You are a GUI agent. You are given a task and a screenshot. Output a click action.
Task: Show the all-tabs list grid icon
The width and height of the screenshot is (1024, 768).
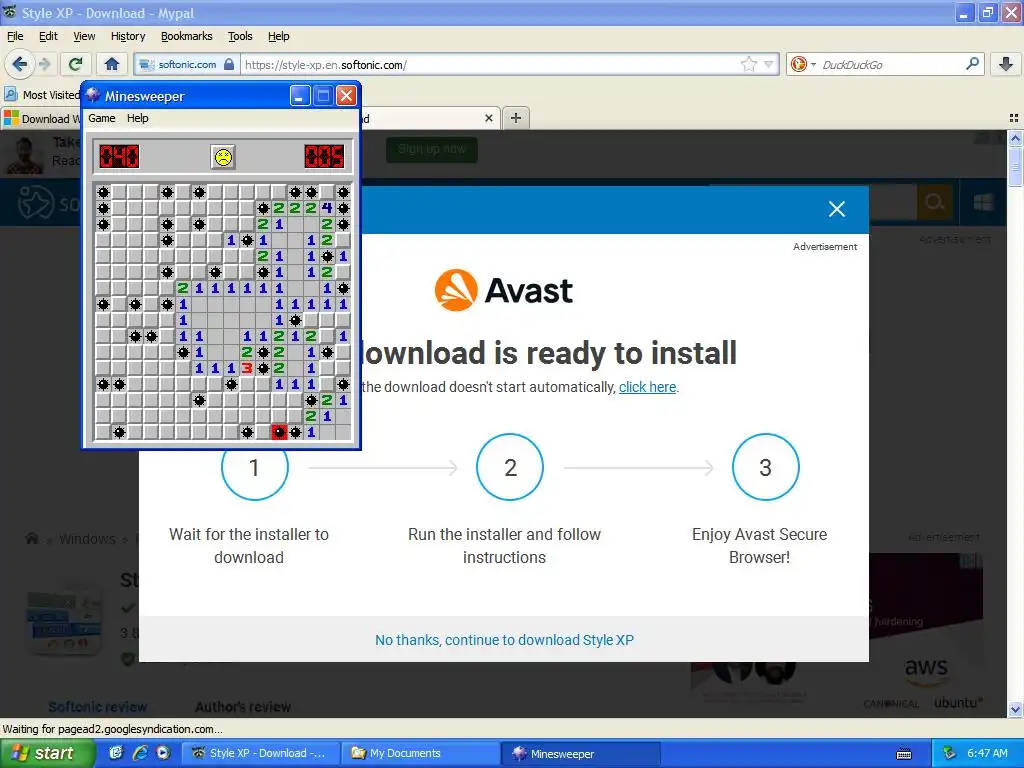1014,118
